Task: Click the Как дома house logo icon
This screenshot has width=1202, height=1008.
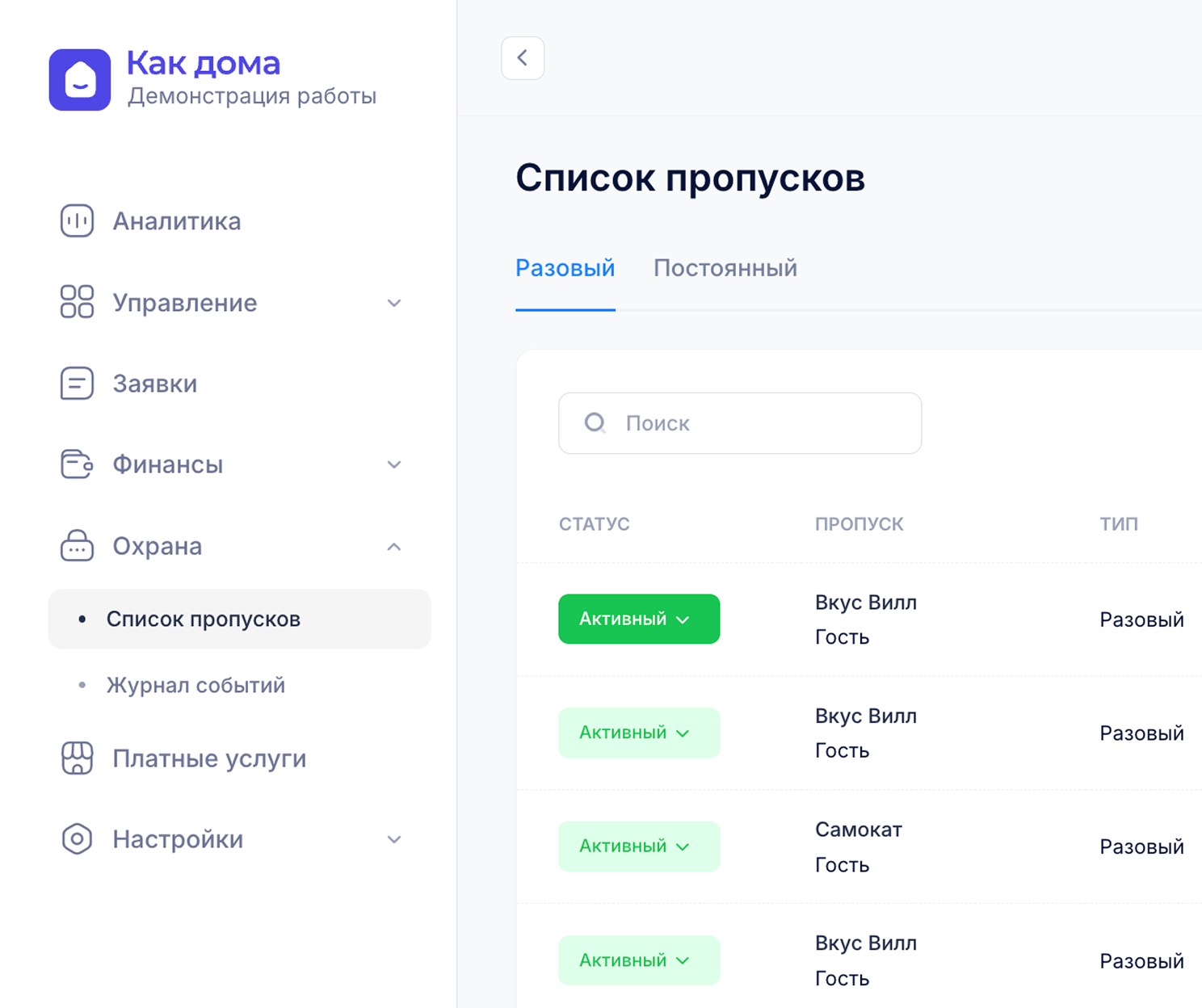Action: [x=79, y=80]
